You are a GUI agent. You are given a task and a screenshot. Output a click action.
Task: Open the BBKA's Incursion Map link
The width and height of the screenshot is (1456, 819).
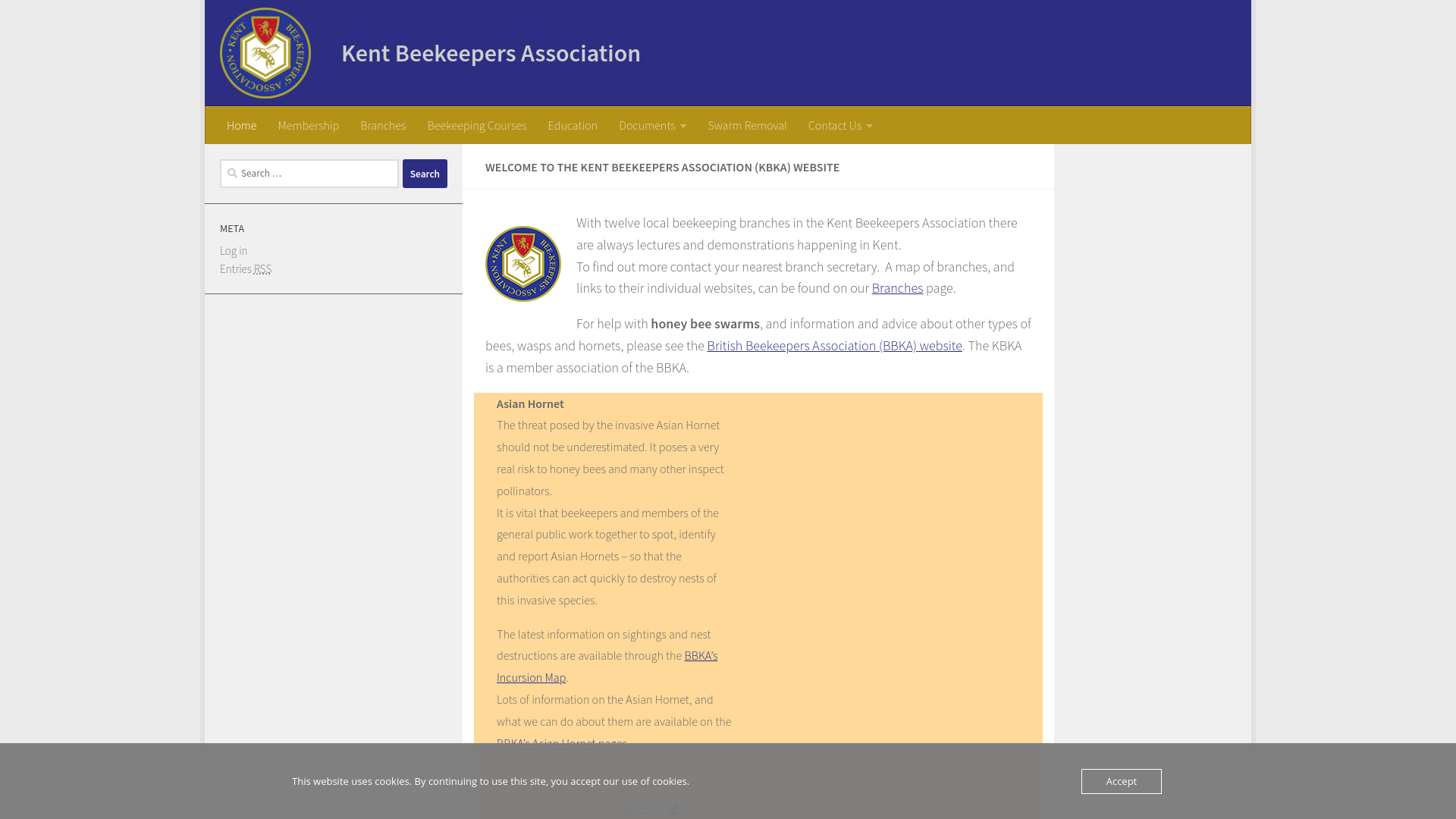[x=607, y=667]
